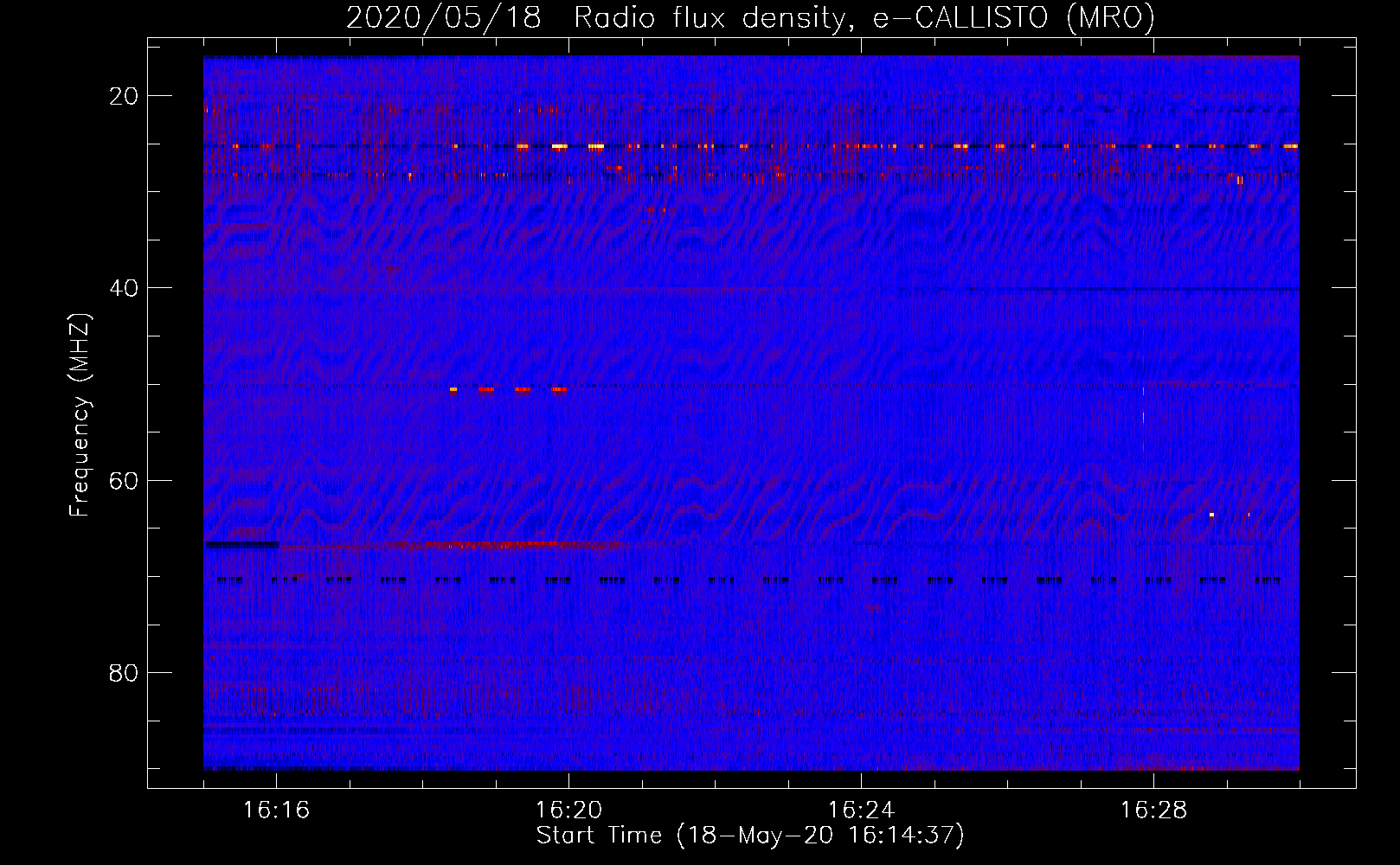Screen dimensions: 1400x865
Task: Click the 20 MHz frequency tick label
Action: click(124, 96)
